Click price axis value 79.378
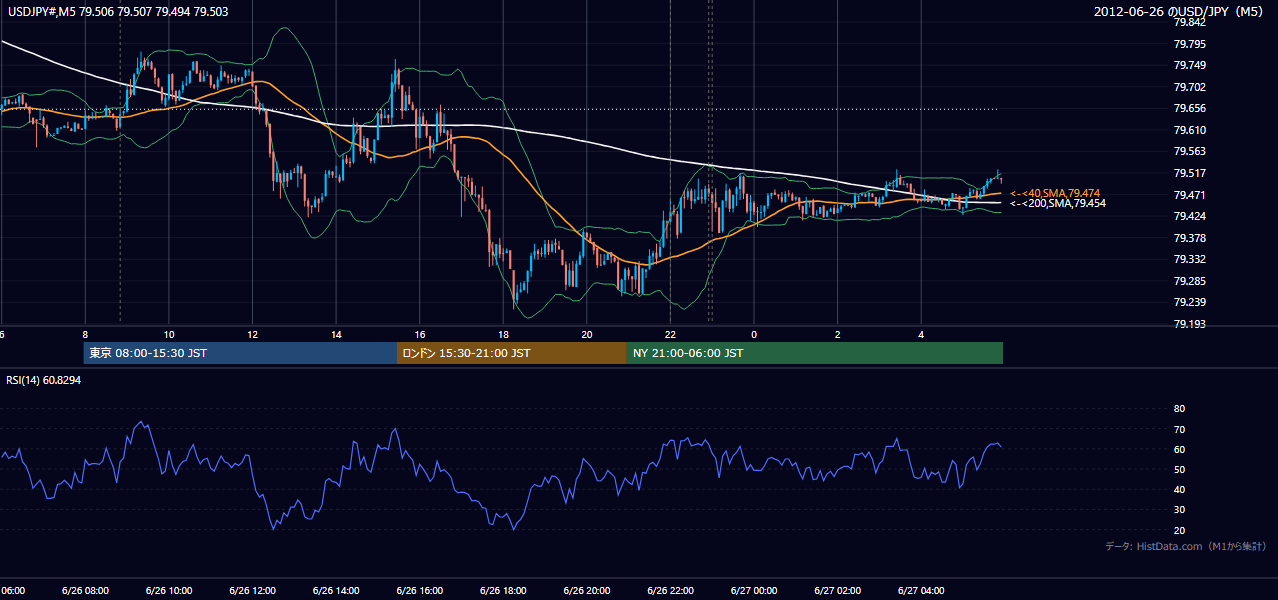This screenshot has height=600, width=1278. (1189, 238)
